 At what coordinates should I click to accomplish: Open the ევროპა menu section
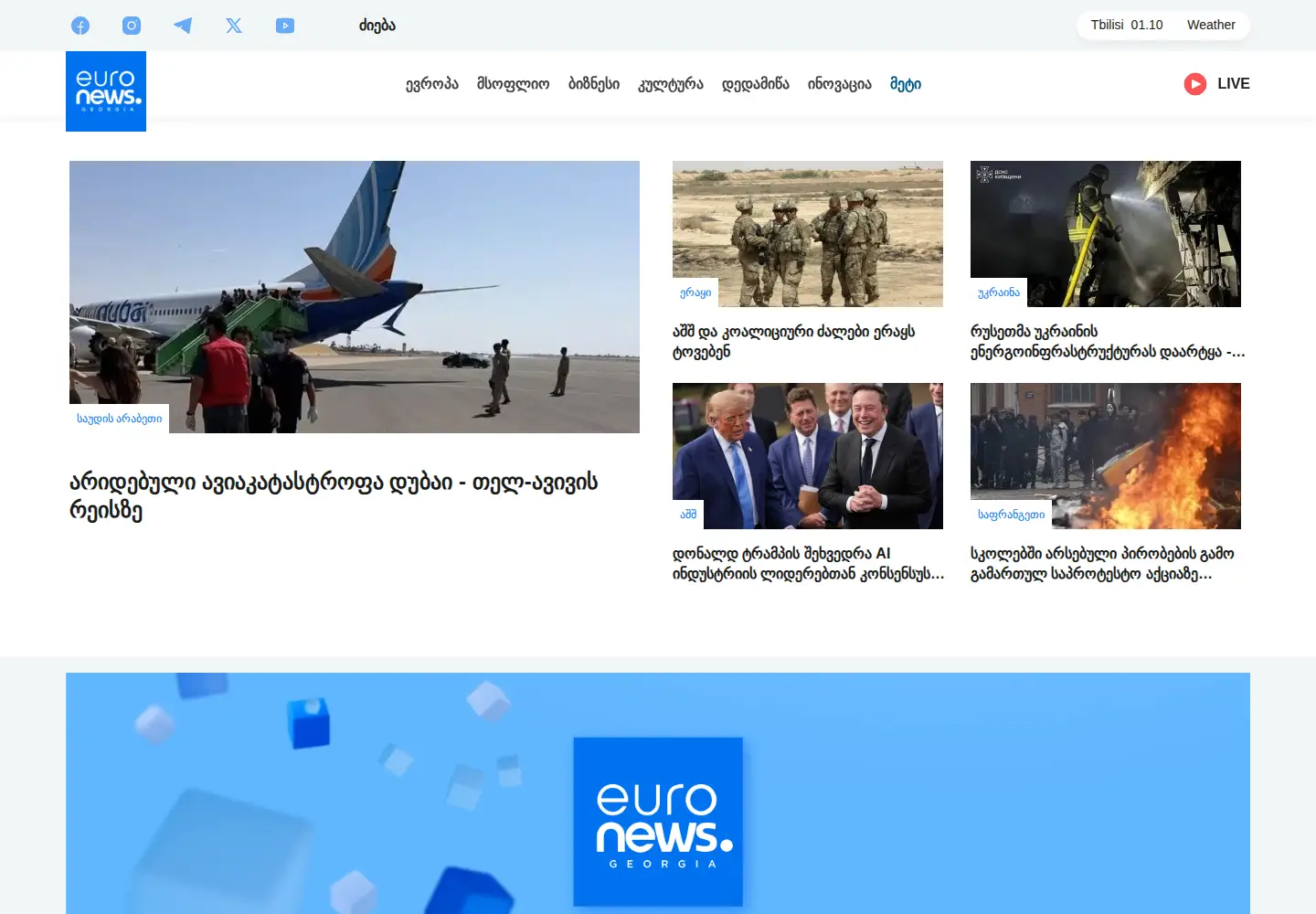tap(432, 84)
